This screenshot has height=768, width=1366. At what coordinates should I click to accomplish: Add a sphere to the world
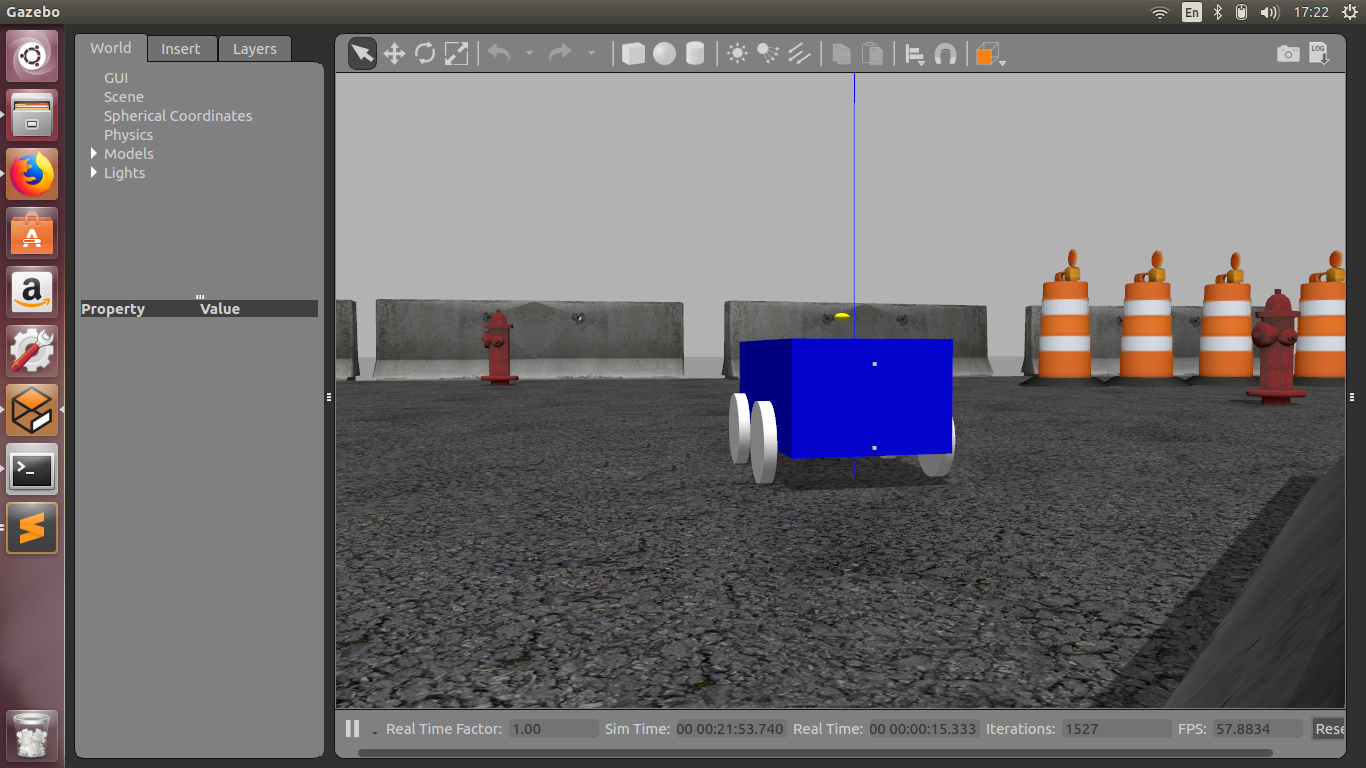coord(664,53)
